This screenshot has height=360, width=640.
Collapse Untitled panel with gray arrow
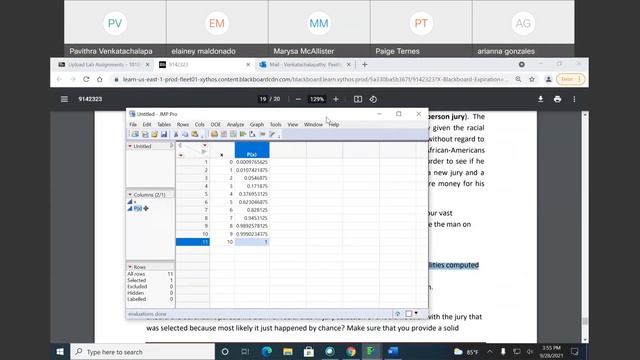(x=171, y=146)
